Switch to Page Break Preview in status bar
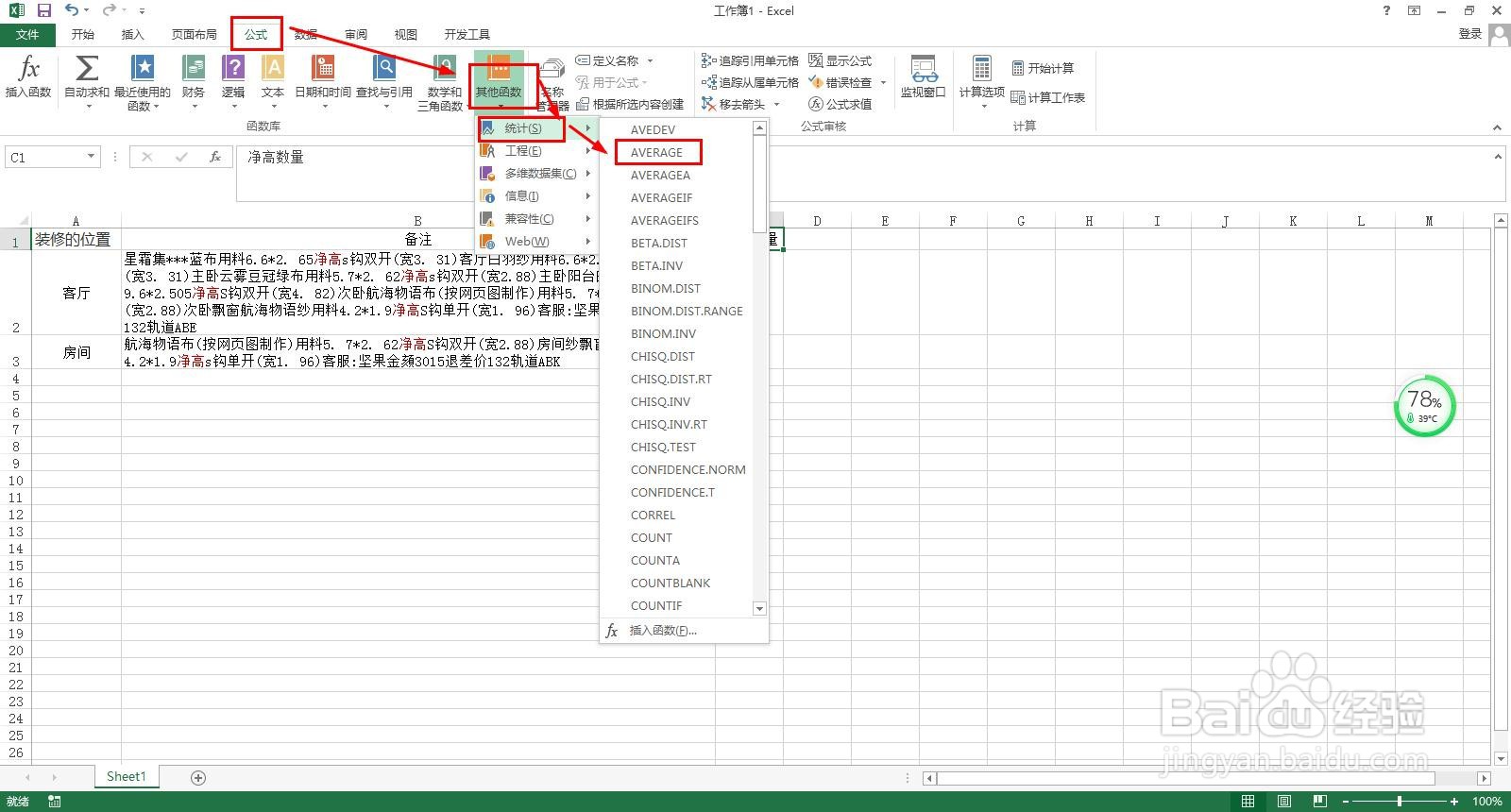Screen dimensions: 1511x812 coord(1319,802)
